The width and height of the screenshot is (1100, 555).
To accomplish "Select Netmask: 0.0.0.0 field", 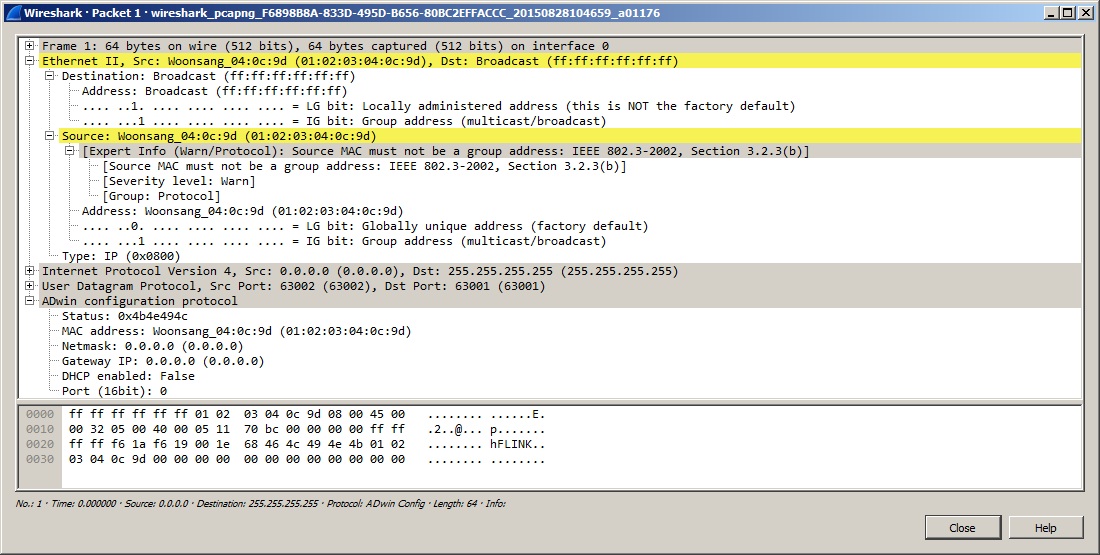I will pos(152,346).
